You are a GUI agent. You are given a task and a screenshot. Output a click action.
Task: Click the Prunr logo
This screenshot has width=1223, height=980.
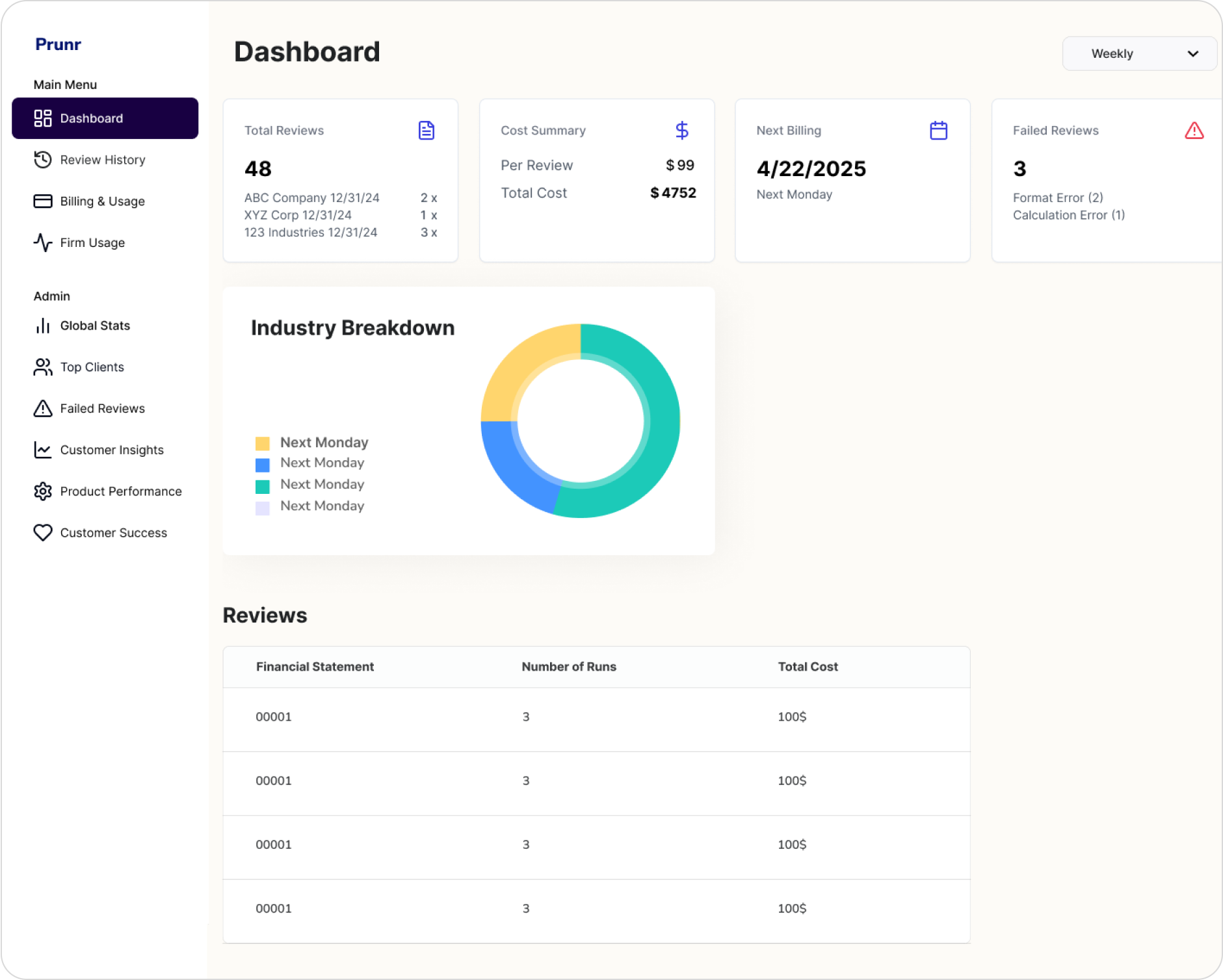click(x=57, y=44)
